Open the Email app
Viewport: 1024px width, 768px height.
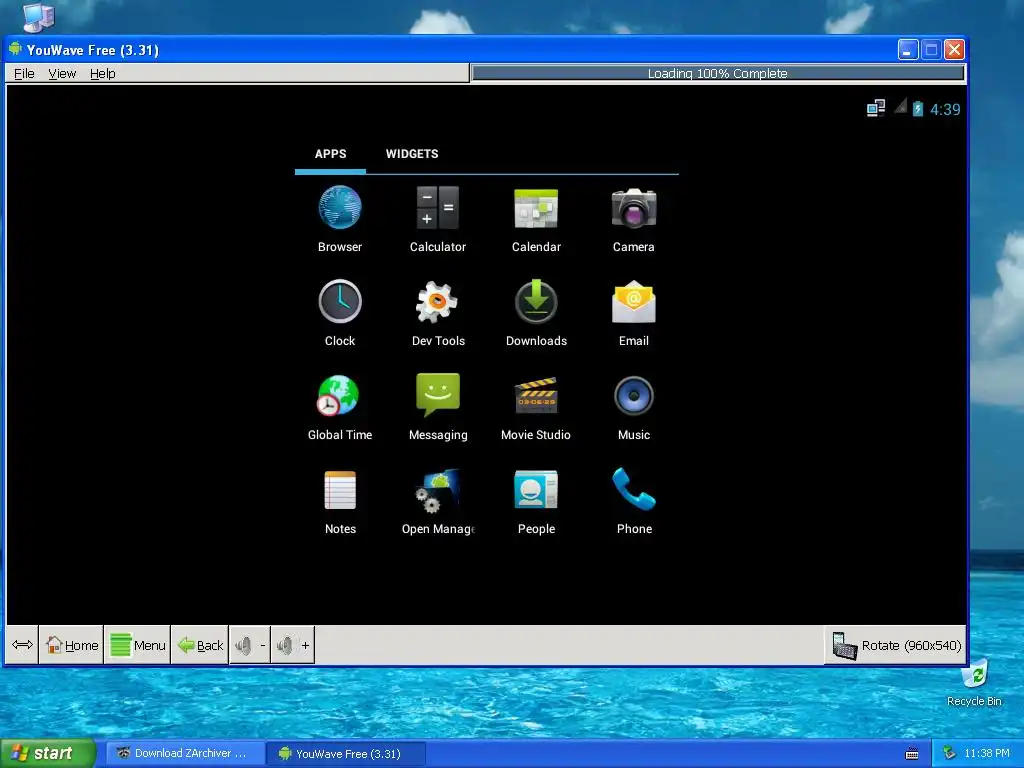tap(633, 313)
